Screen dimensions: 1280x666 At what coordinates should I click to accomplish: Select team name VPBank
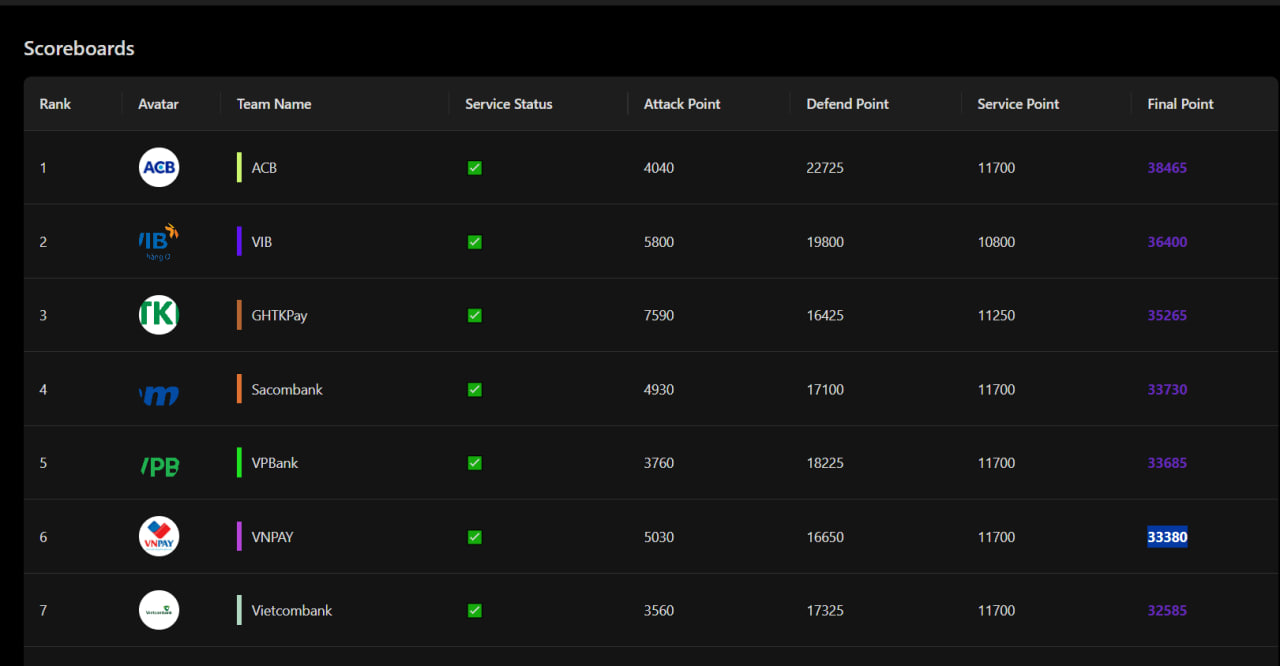275,463
